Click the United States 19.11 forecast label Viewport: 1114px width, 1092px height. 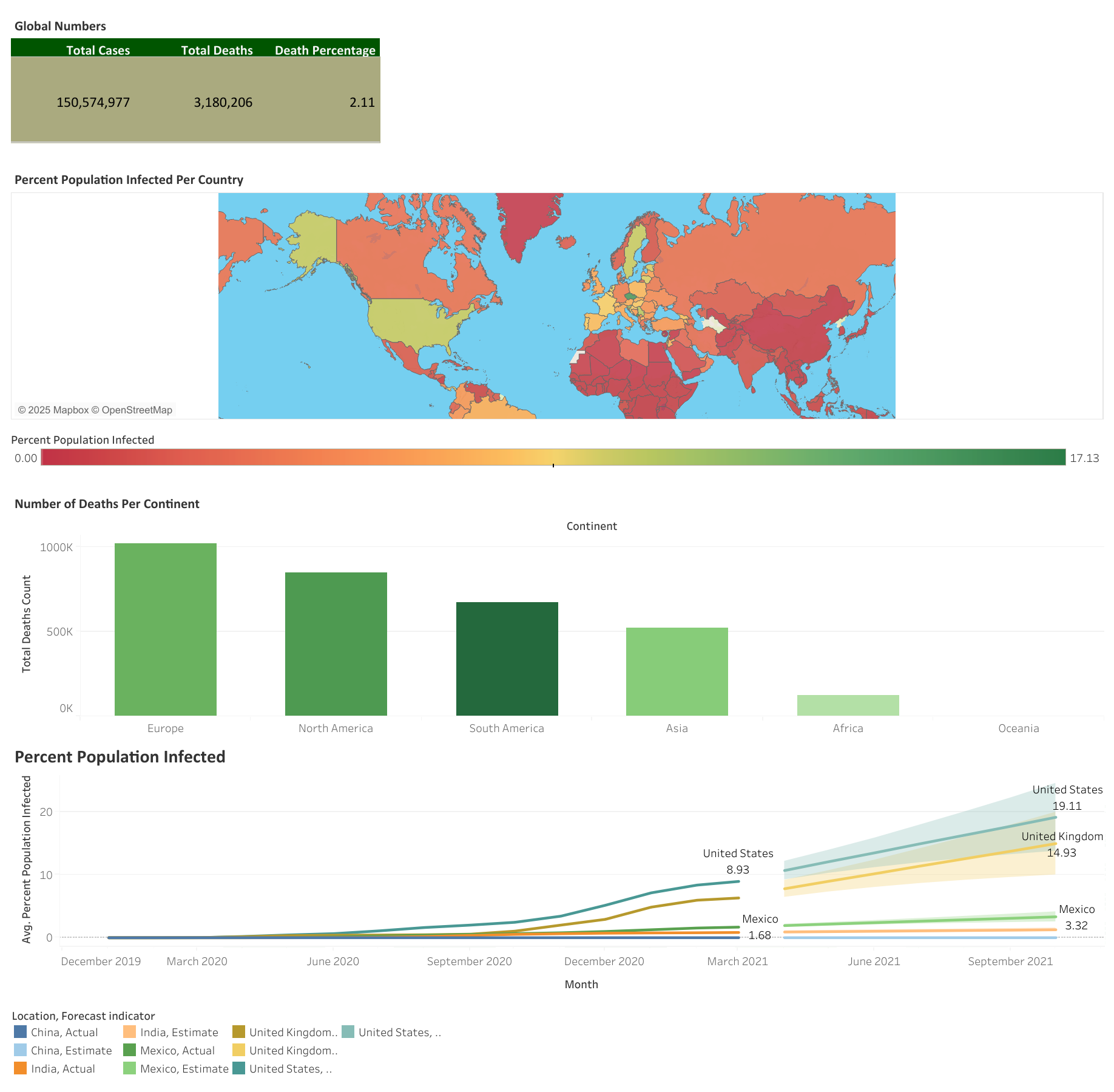[x=1067, y=798]
